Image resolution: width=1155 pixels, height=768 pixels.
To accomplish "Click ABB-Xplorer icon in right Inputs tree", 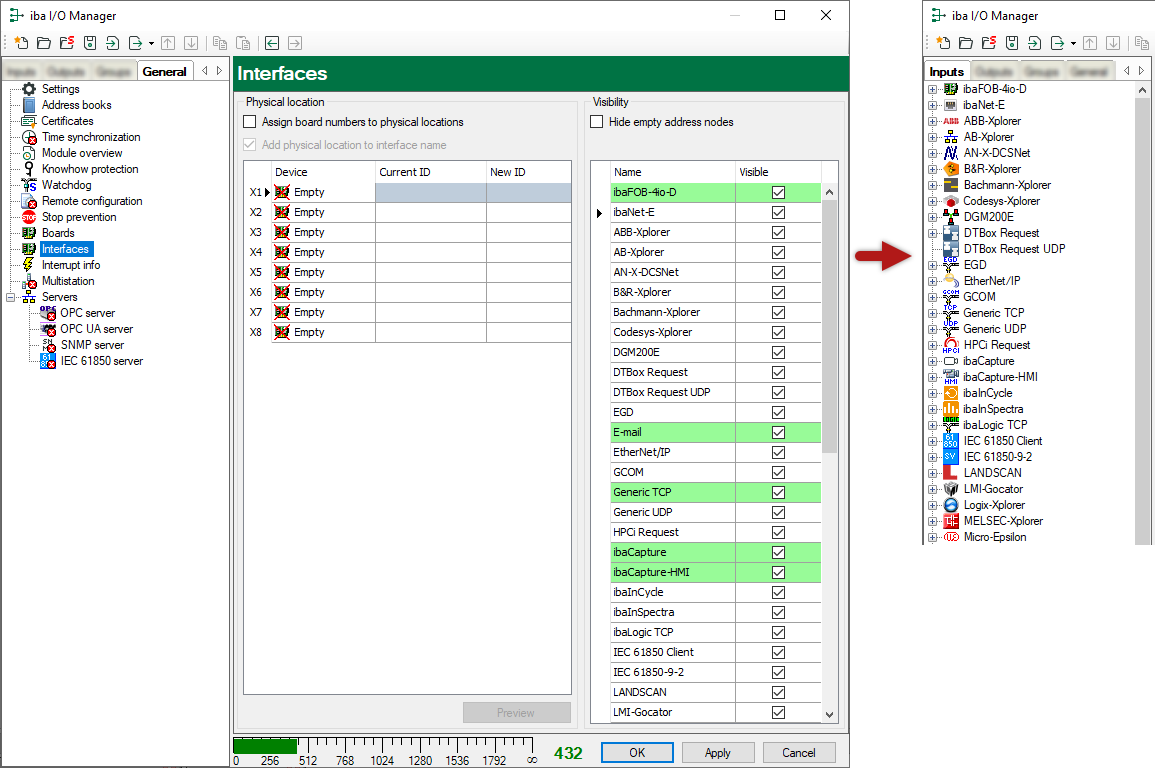I will coord(951,121).
